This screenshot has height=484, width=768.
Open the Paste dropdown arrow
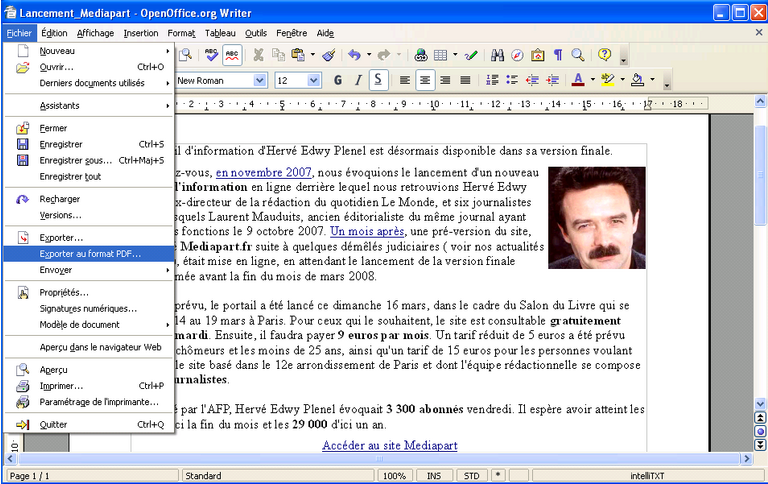[312, 55]
